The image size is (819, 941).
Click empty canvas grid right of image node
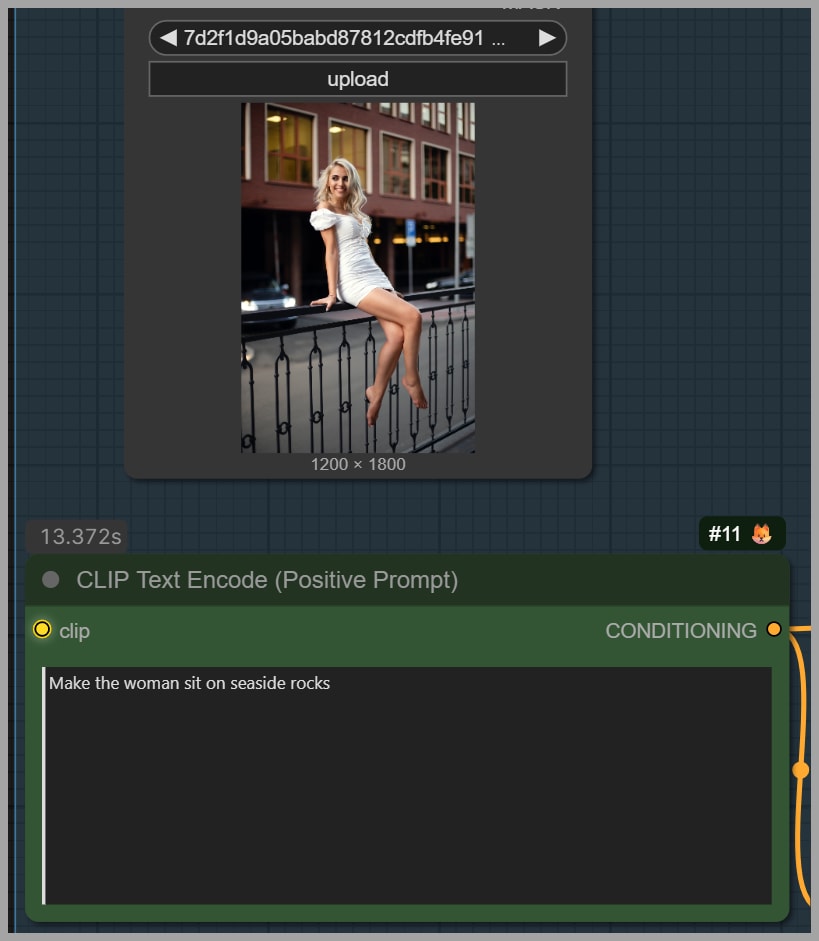(700, 250)
